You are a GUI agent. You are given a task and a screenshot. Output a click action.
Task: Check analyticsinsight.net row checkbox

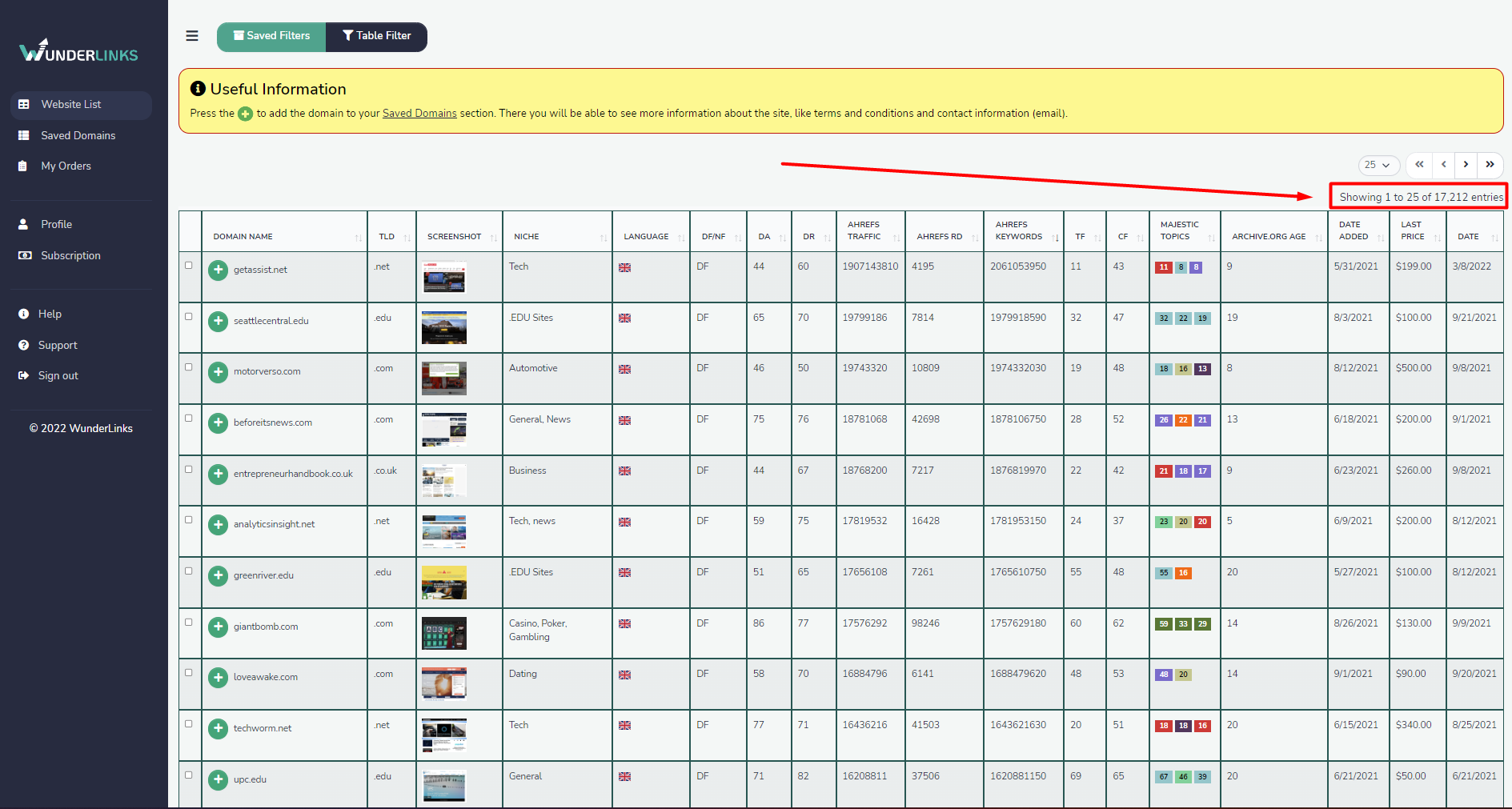coord(189,520)
